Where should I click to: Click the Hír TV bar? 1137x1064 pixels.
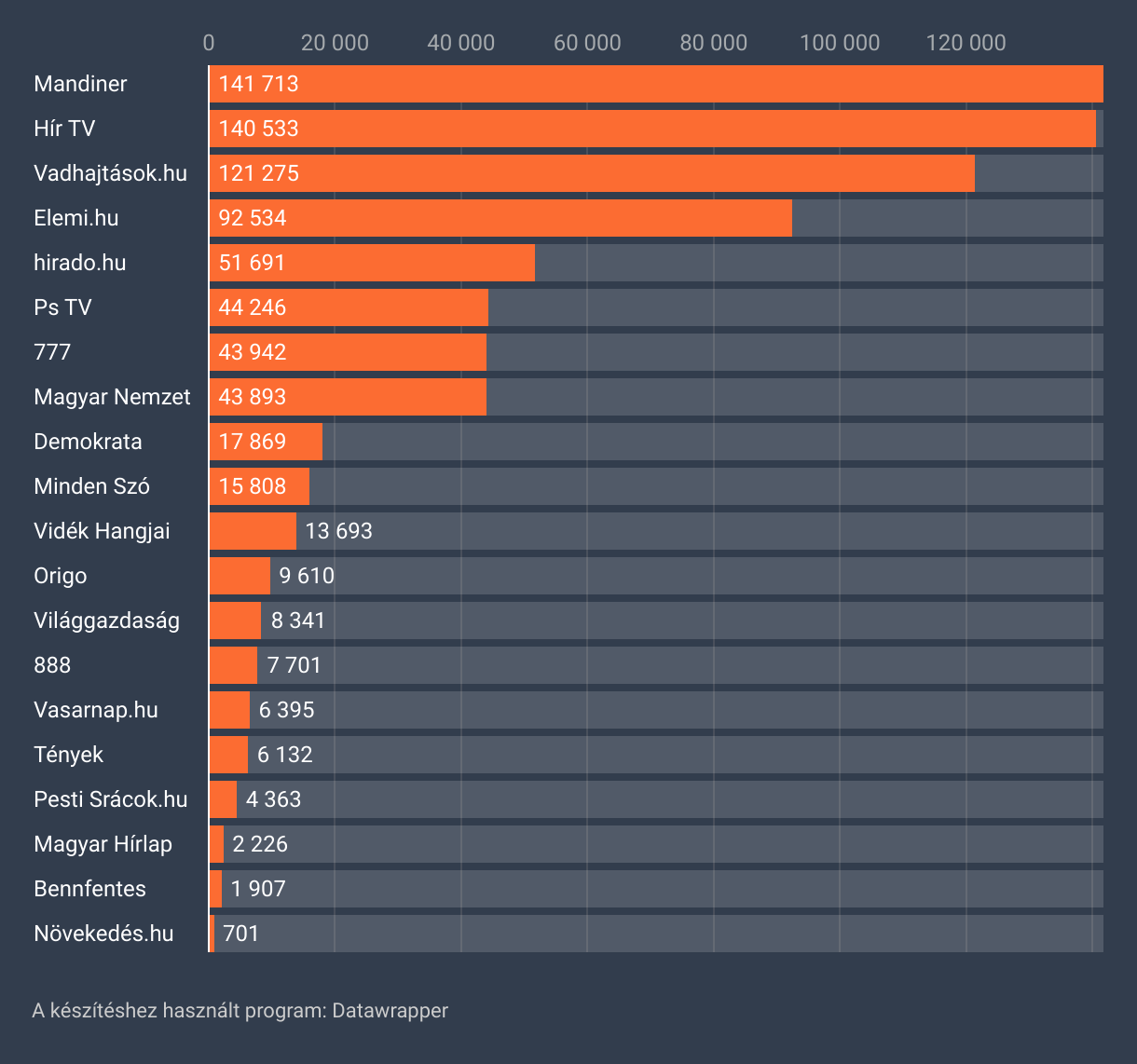652,129
